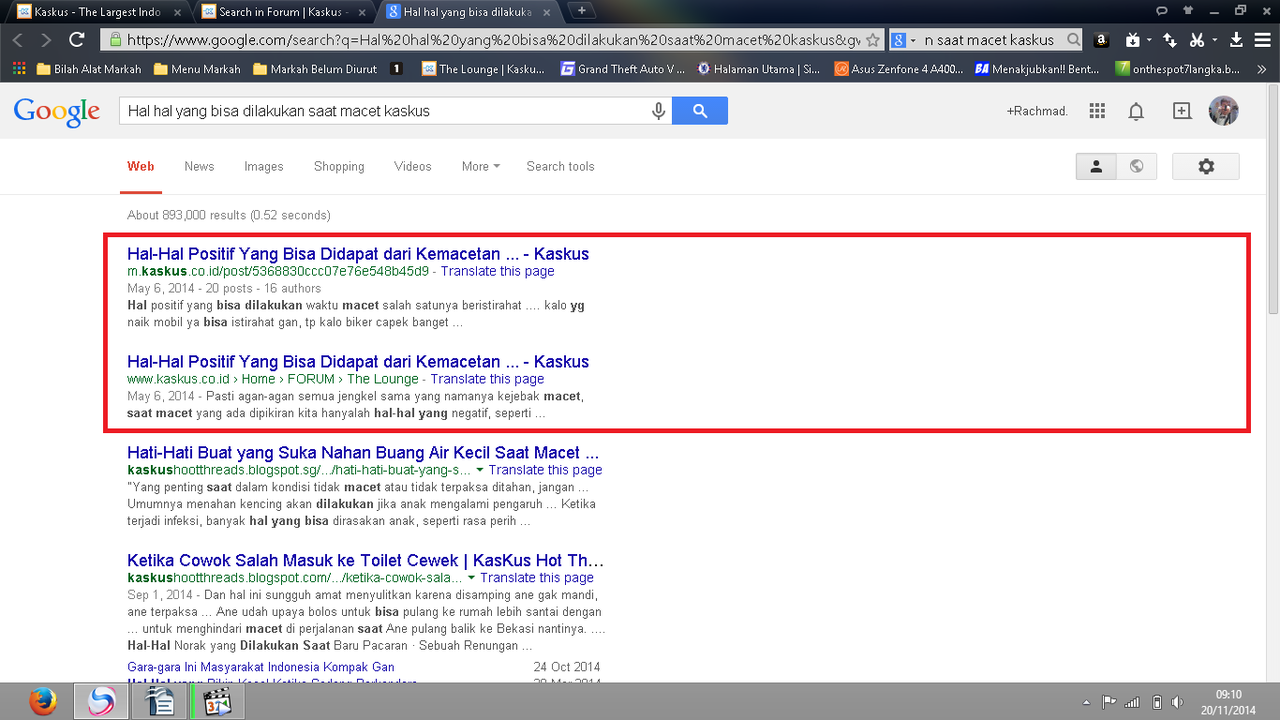
Task: Expand the More search options dropdown
Action: point(480,167)
